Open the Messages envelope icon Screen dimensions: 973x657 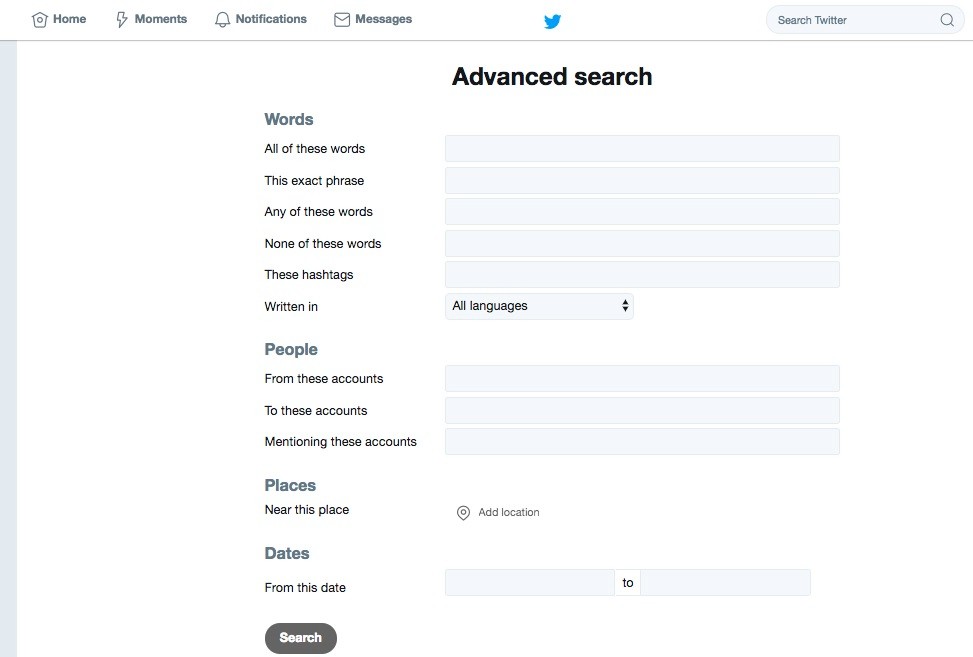pos(340,18)
